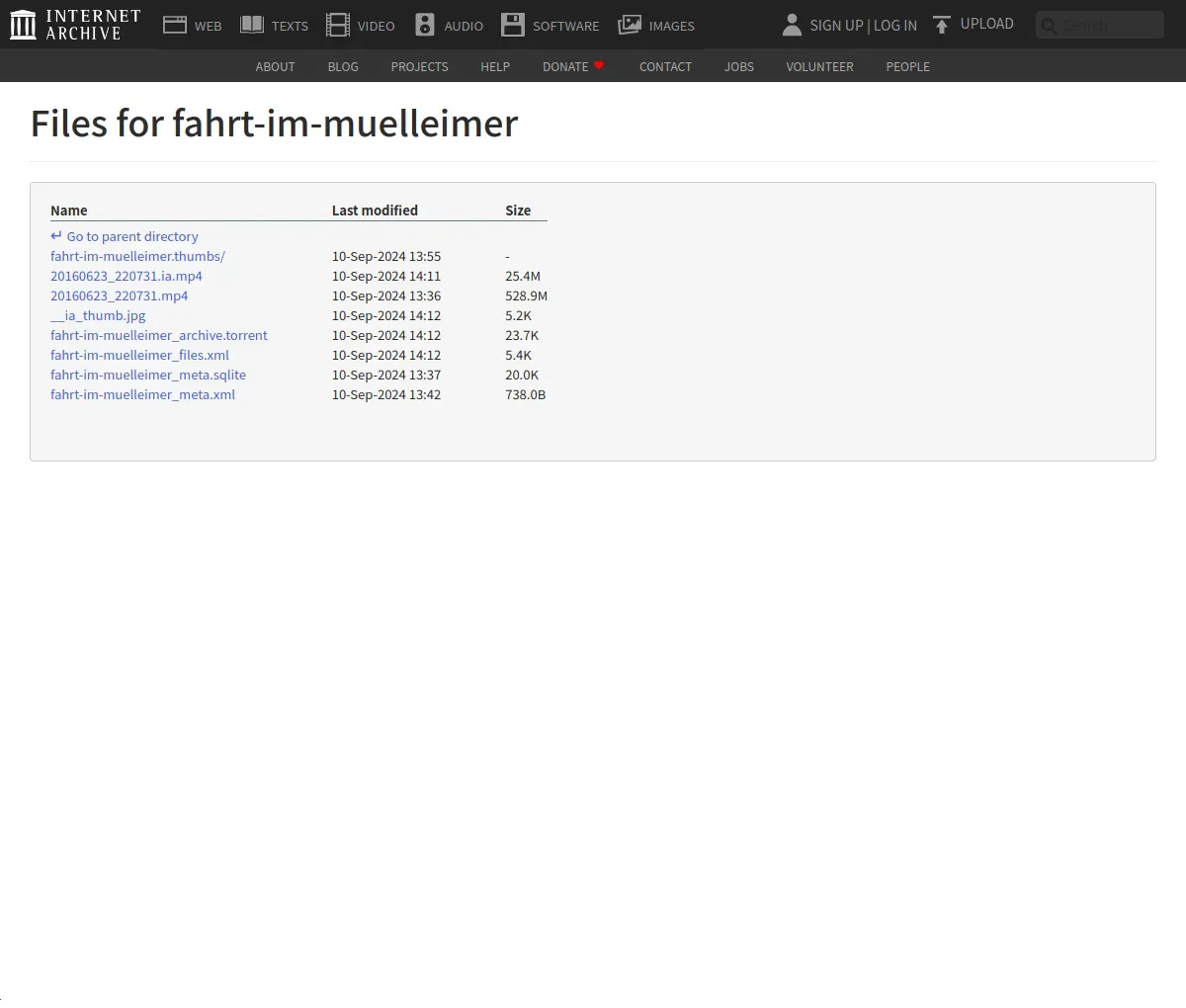Click the Texts nav label
This screenshot has width=1186, height=1008.
(290, 26)
